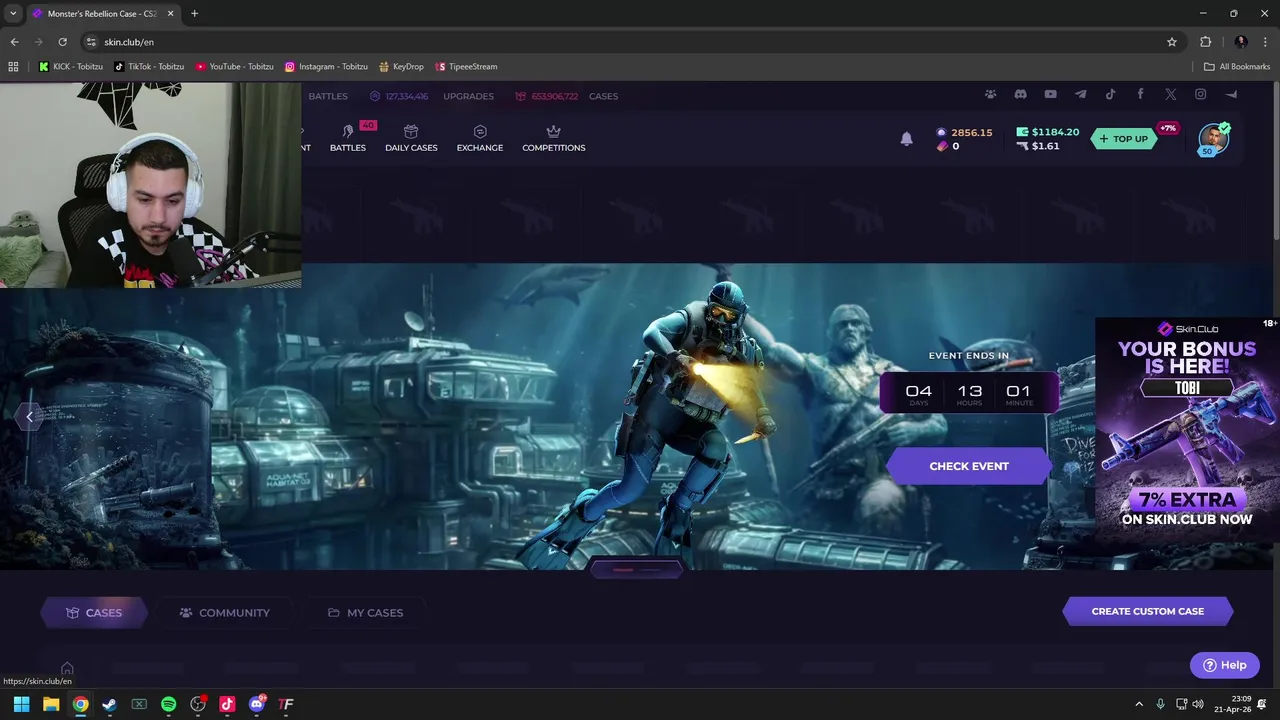Viewport: 1280px width, 720px height.
Task: Bookmark this page with star icon
Action: point(1172,42)
